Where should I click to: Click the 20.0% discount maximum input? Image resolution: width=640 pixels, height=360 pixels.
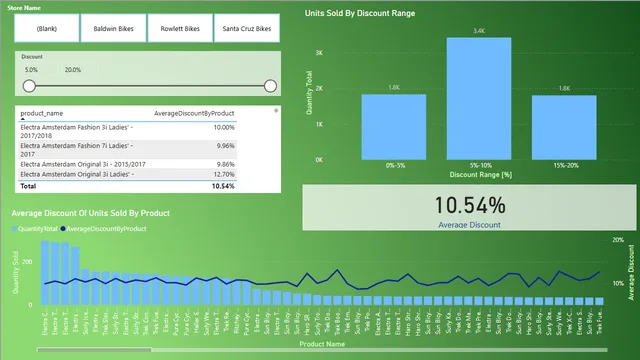(x=80, y=70)
